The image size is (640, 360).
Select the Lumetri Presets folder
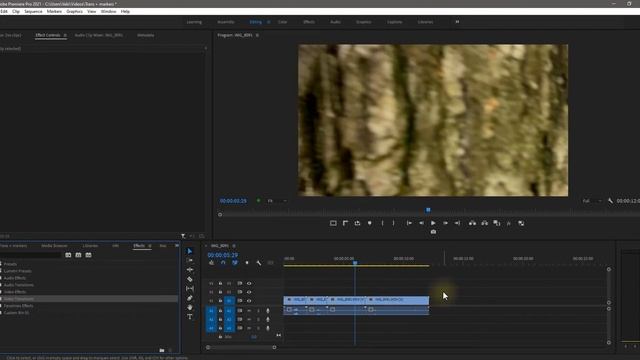pos(18,271)
